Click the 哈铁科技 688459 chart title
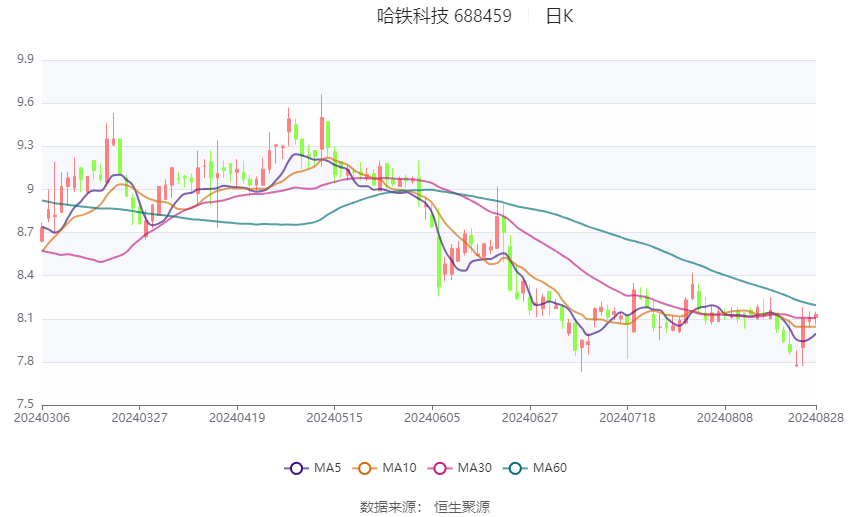Screen dimensions: 850x517 [444, 16]
